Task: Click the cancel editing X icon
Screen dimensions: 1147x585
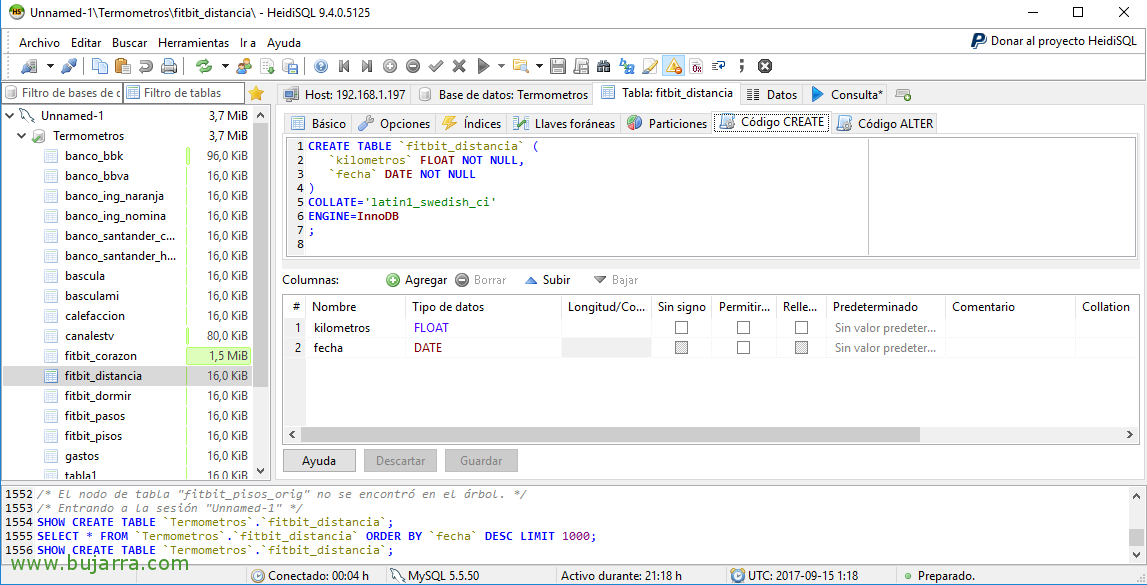Action: coord(459,67)
